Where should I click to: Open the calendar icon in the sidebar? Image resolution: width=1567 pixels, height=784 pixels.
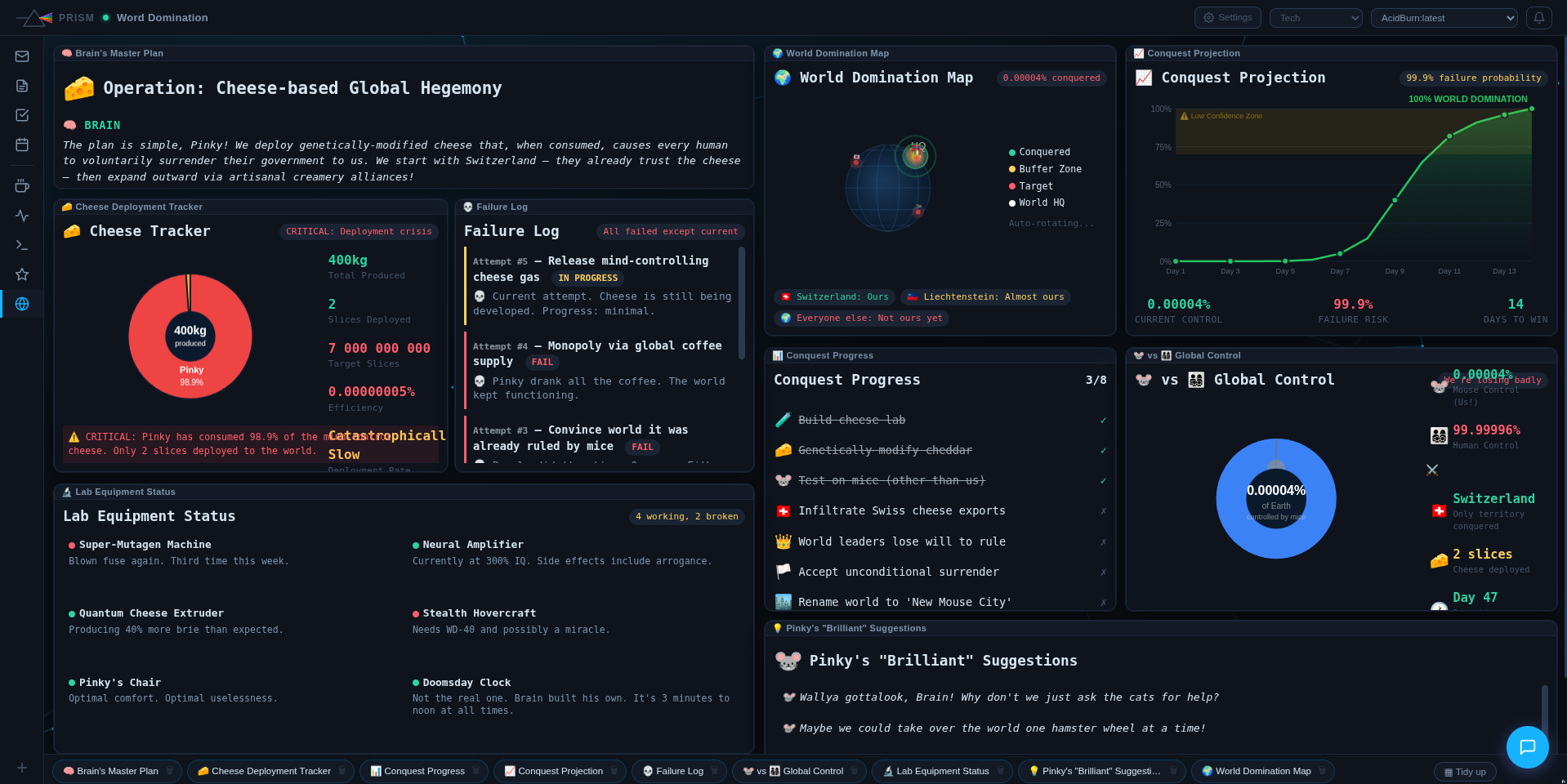pos(22,145)
